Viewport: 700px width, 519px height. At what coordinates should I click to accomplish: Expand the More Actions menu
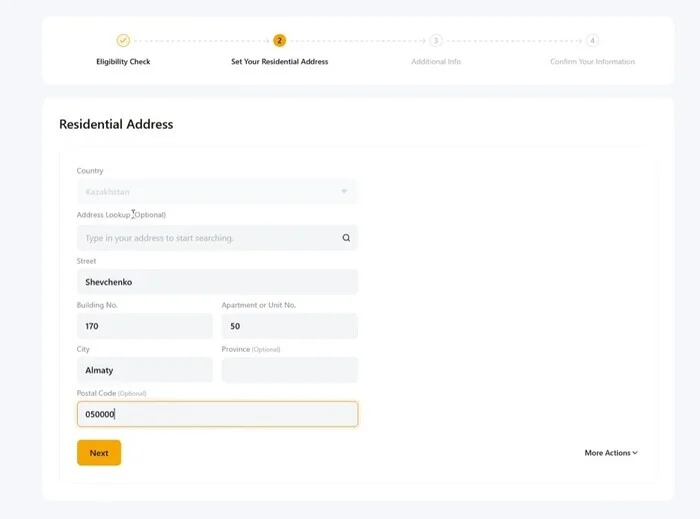point(610,453)
